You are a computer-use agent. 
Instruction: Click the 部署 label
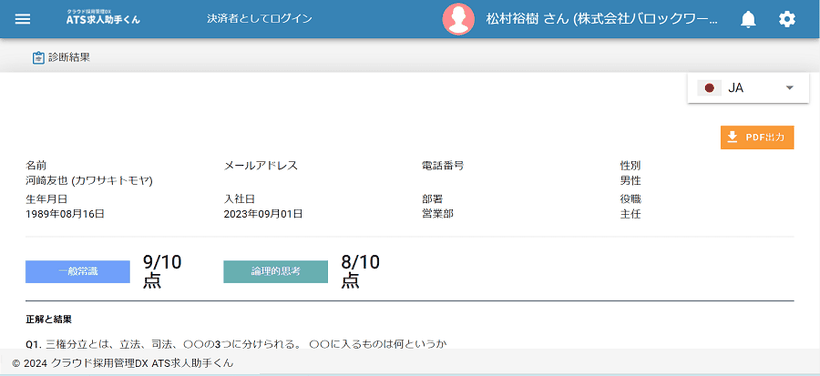(432, 199)
